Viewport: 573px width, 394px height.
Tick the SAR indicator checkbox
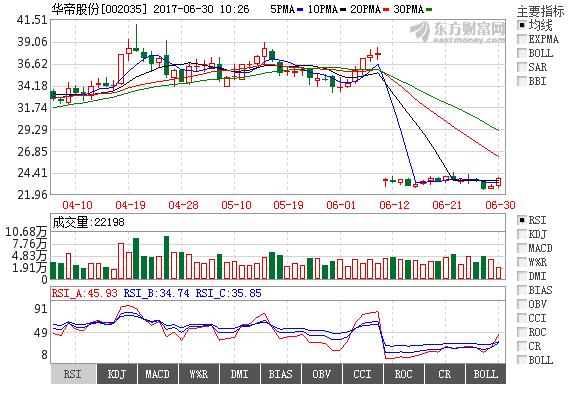coord(522,67)
